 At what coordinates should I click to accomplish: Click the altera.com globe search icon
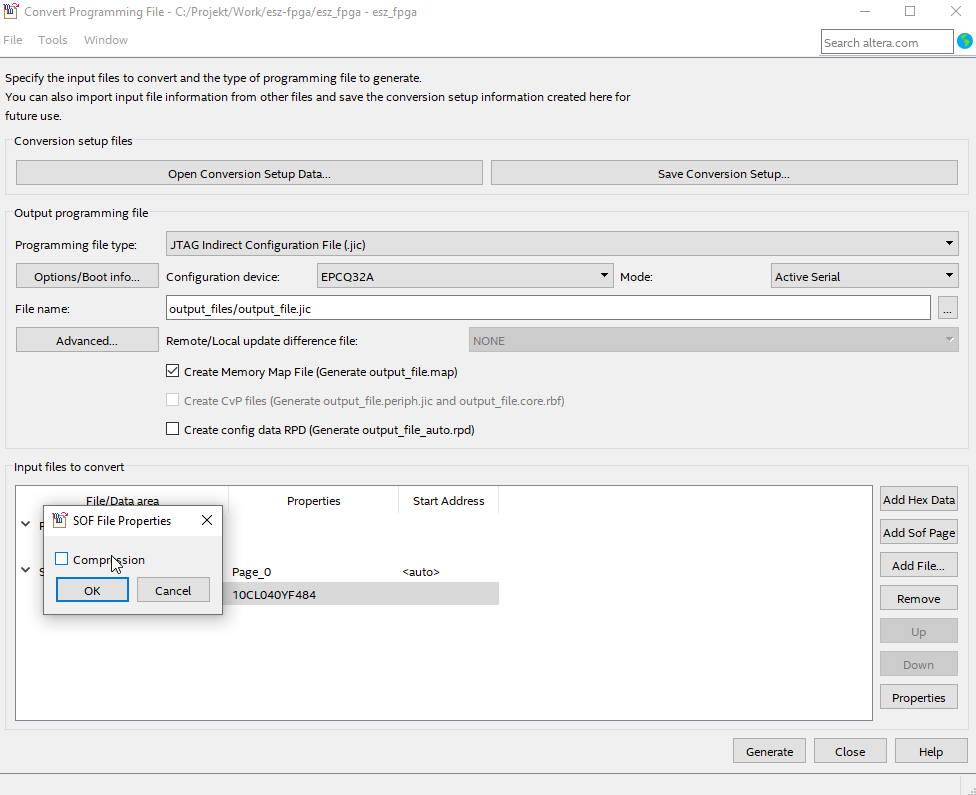point(965,41)
